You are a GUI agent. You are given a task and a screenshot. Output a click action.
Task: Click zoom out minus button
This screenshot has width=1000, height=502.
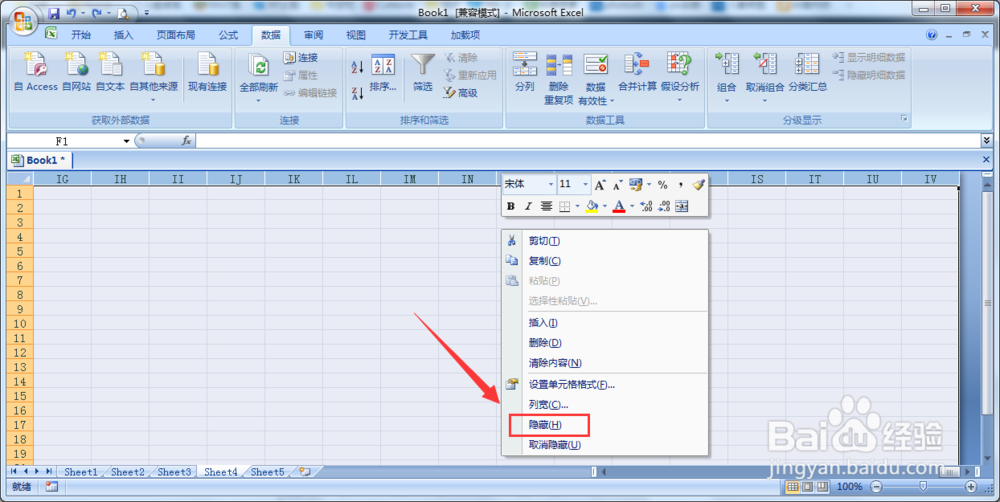876,487
